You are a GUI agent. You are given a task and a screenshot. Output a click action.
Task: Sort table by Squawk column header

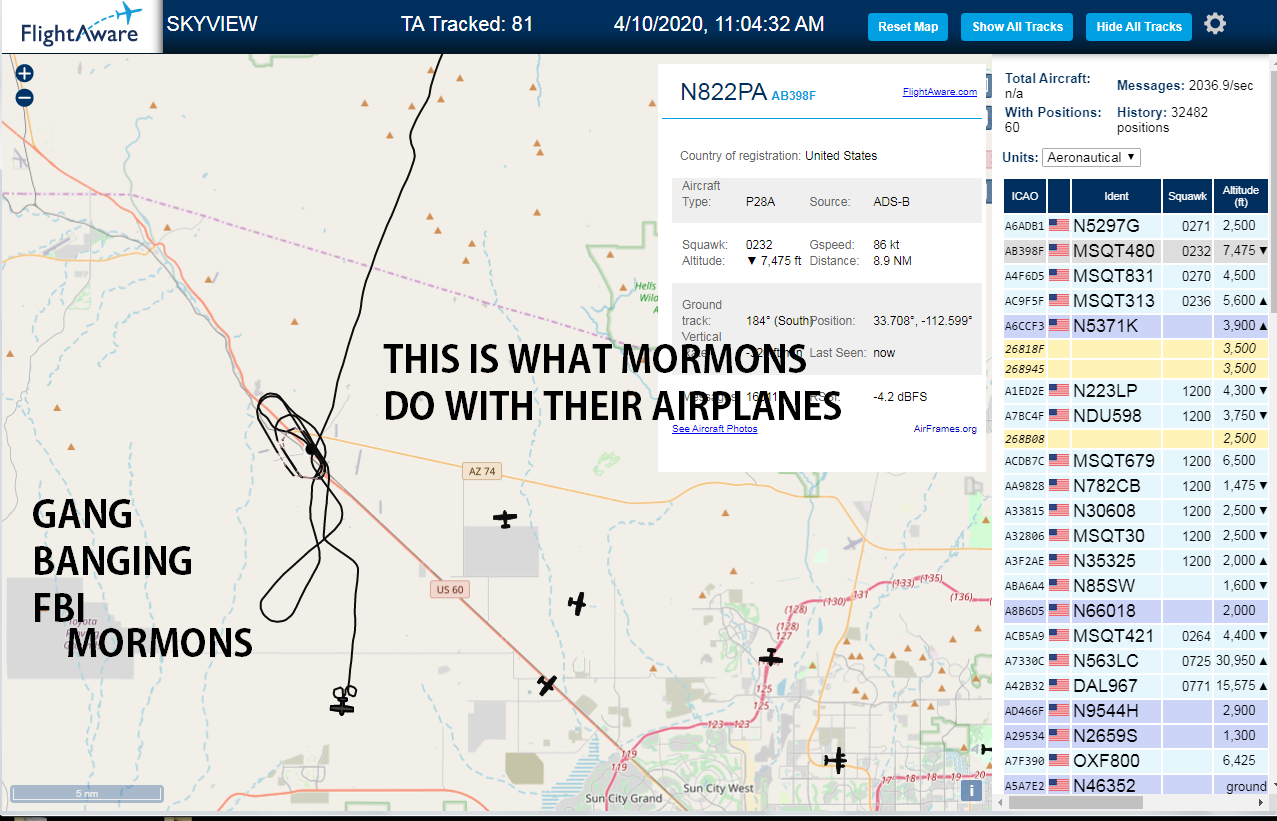point(1187,196)
